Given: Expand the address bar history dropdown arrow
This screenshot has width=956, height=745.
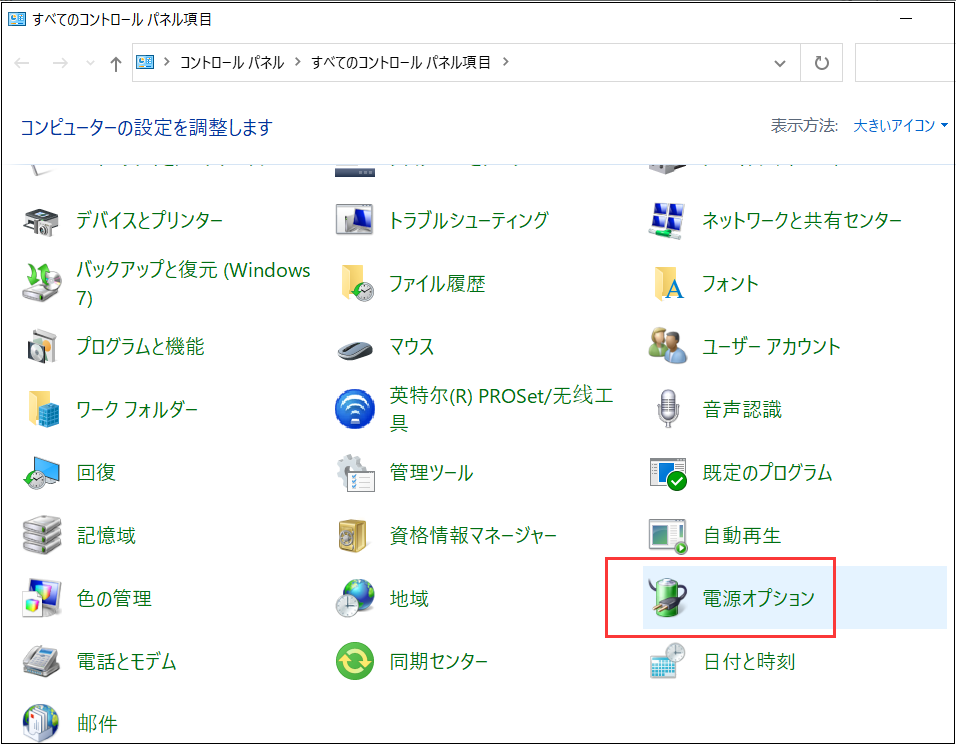Looking at the screenshot, I should (780, 63).
